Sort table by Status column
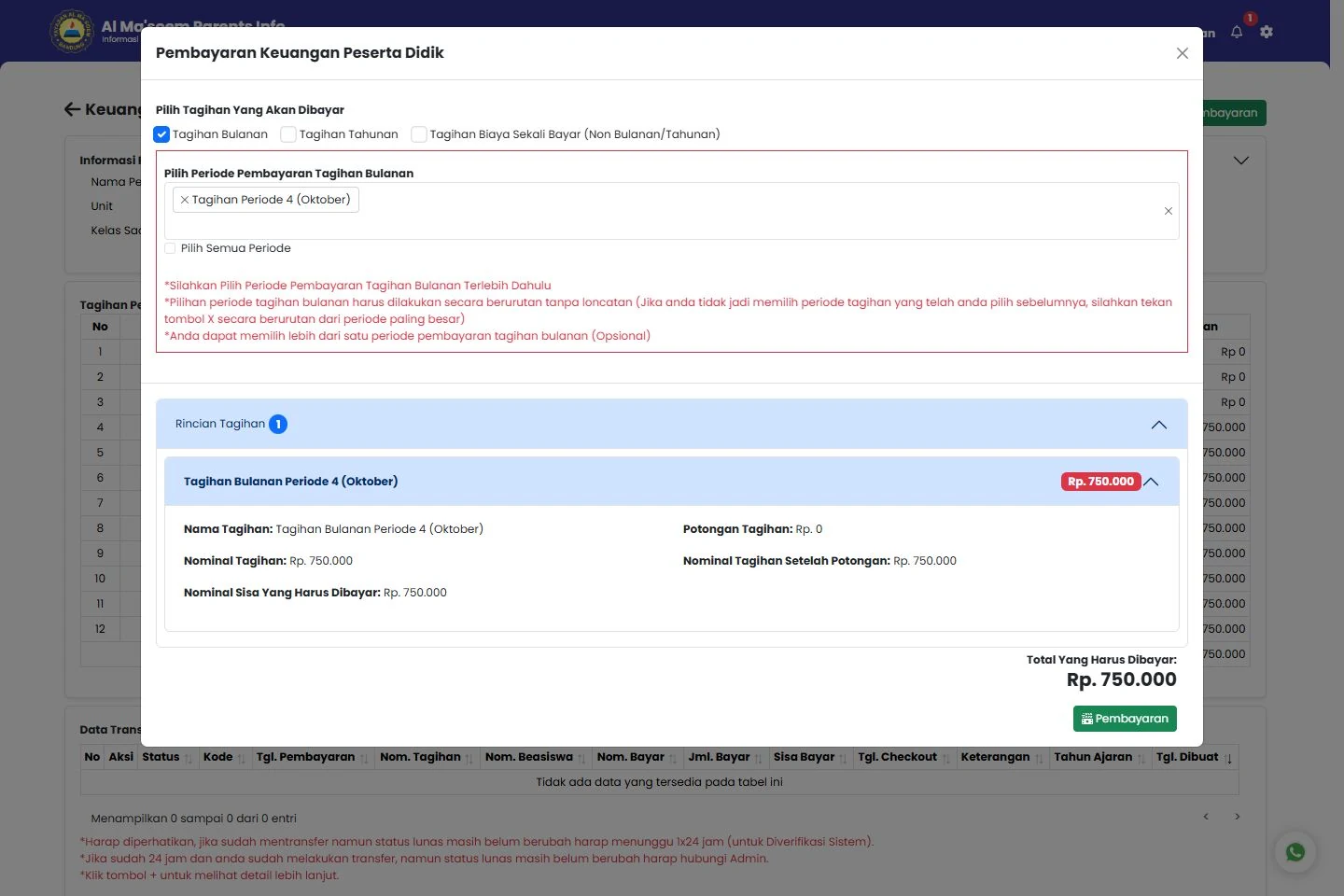This screenshot has width=1344, height=896. click(x=168, y=757)
